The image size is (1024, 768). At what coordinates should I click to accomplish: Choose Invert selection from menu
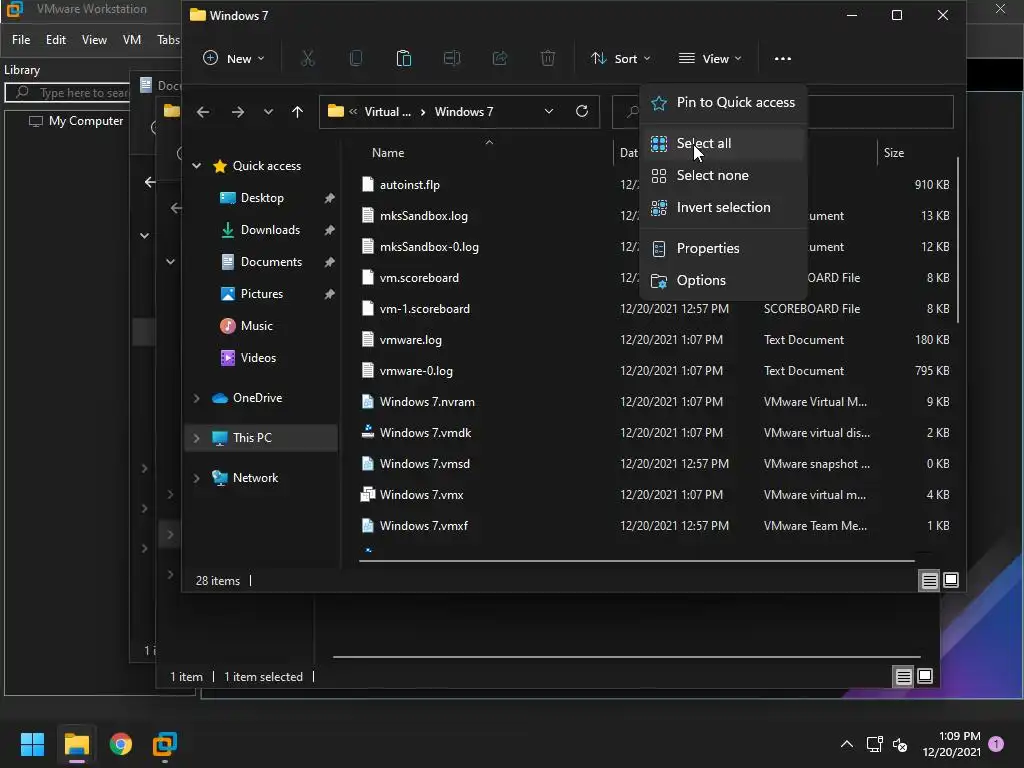723,208
